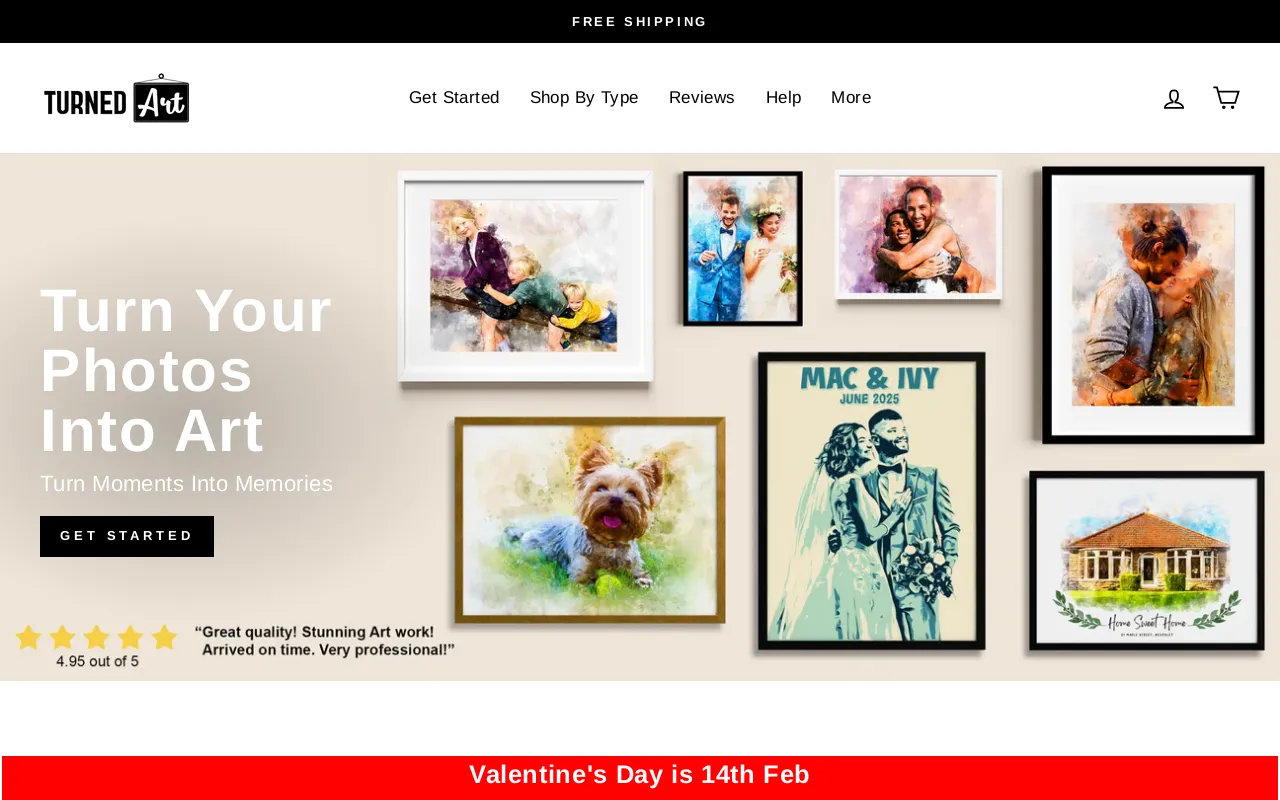
Task: Expand the Shop By Type menu
Action: point(584,98)
